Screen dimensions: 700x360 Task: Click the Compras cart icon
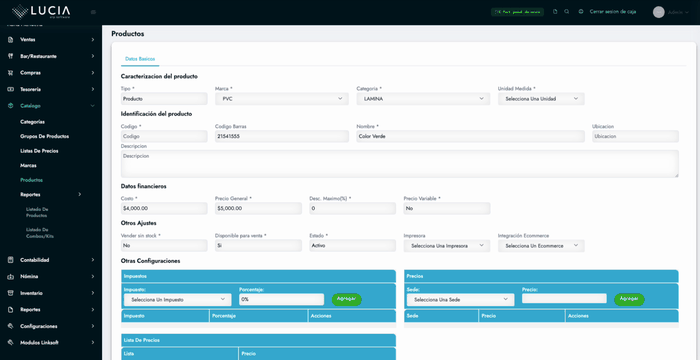click(x=11, y=73)
